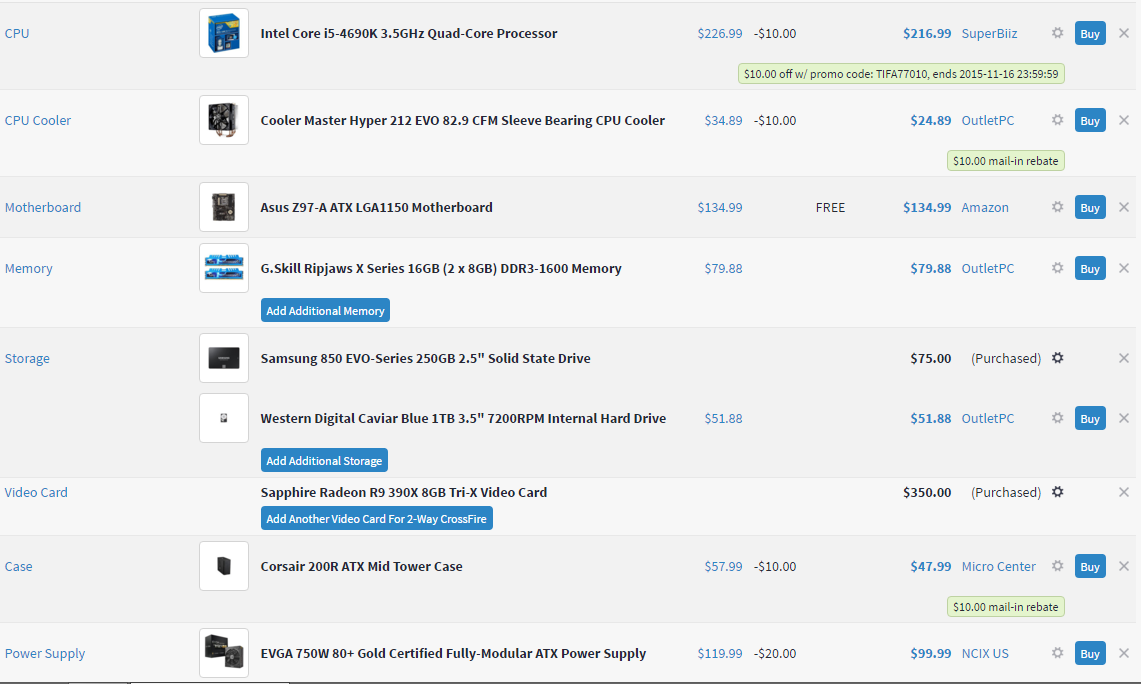1141x684 pixels.
Task: Remove the G.Skill Ripjaws X memory
Action: point(1124,269)
